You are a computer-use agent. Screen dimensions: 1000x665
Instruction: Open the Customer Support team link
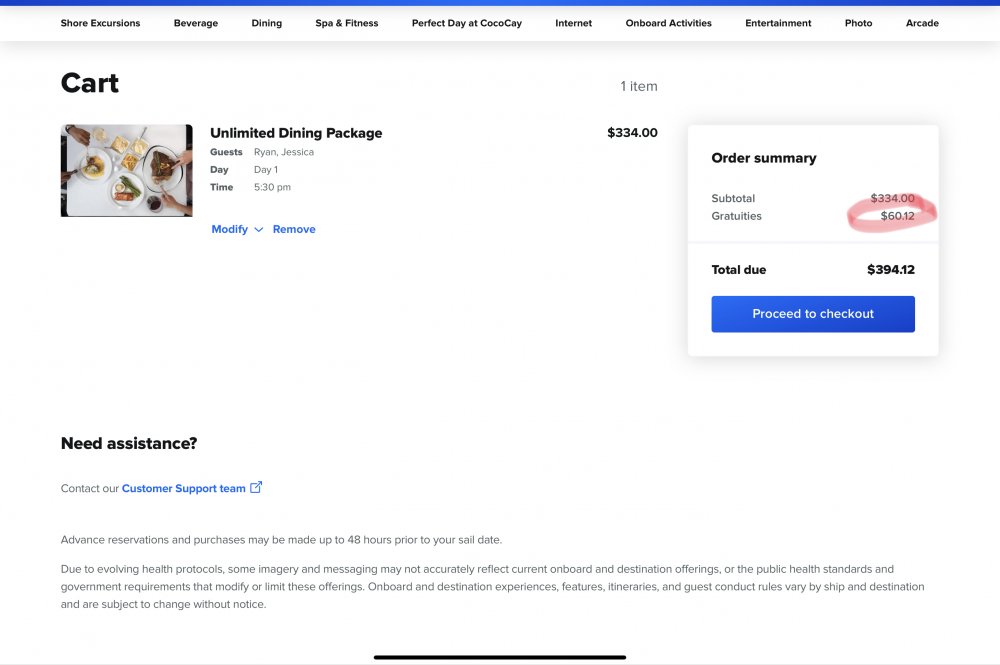click(184, 488)
